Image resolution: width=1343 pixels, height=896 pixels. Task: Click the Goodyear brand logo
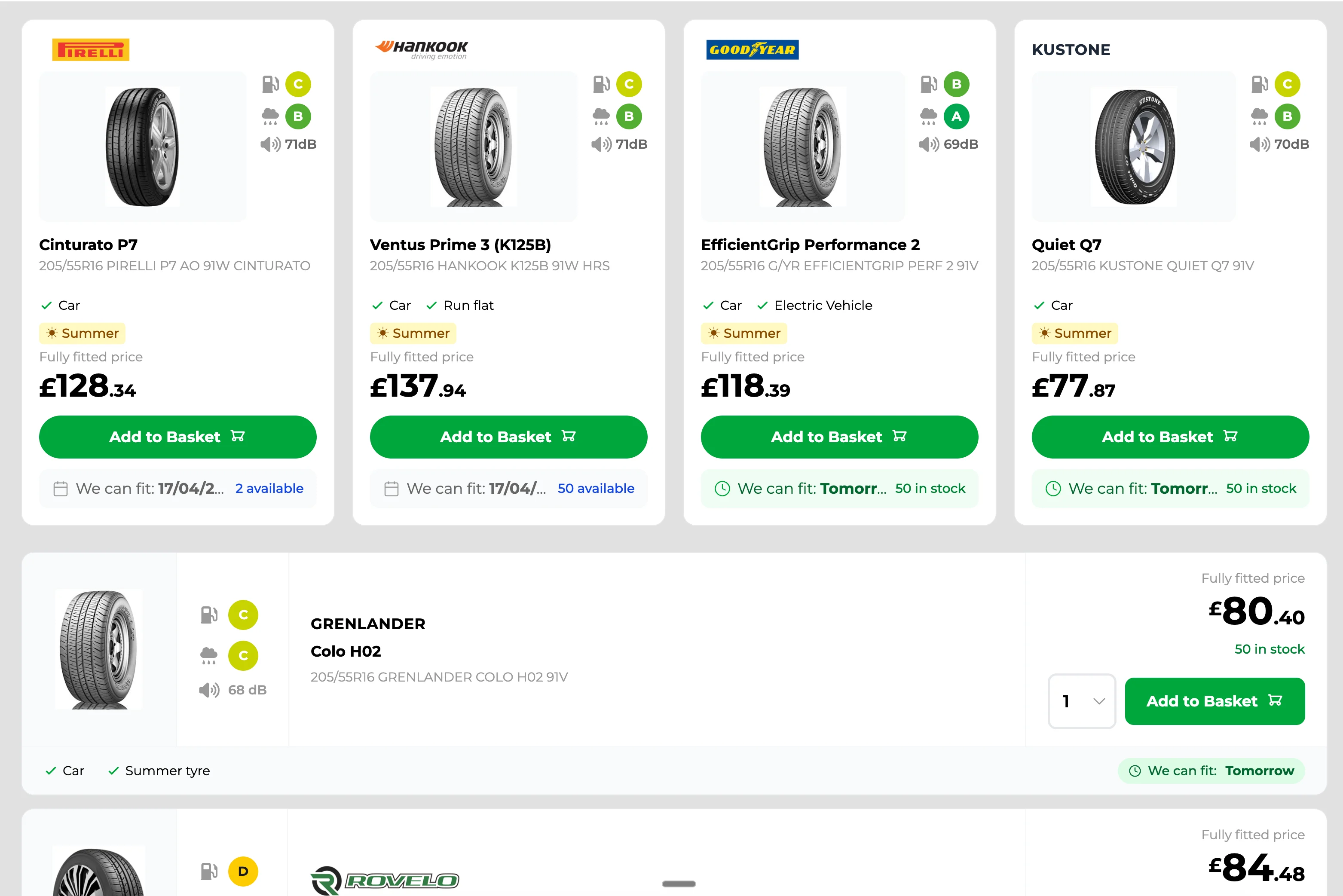[752, 50]
